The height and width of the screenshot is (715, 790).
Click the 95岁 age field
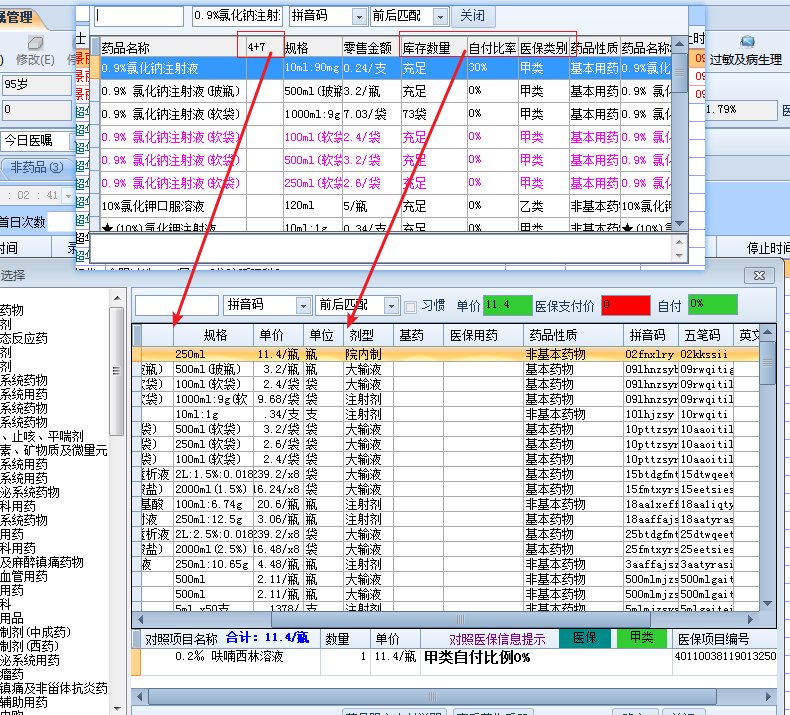[36, 85]
